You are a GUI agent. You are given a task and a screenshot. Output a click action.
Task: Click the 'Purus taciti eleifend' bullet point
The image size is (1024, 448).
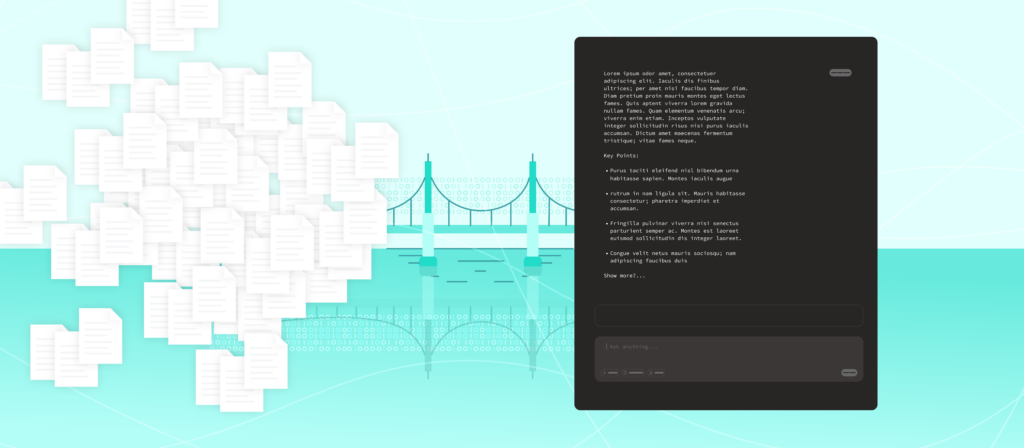pos(673,174)
